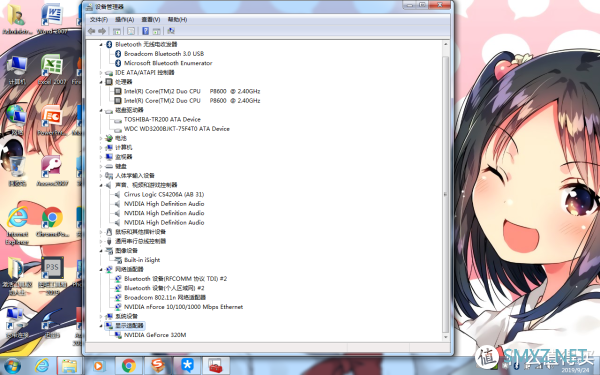The image size is (600, 375).
Task: Select the Word 2007 desktop shortcut
Action: click(52, 19)
